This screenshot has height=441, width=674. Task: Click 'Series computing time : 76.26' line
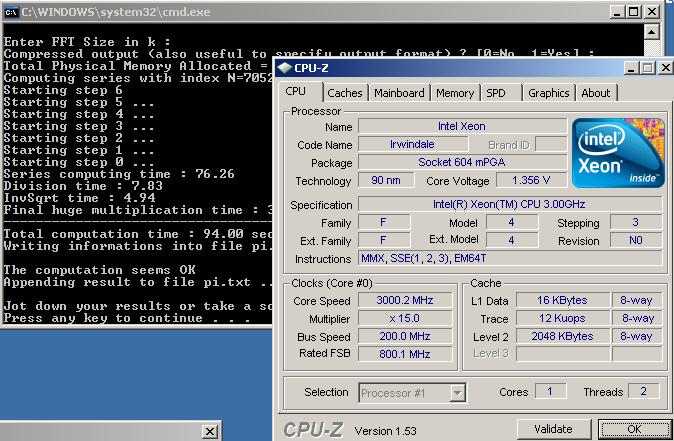point(119,174)
